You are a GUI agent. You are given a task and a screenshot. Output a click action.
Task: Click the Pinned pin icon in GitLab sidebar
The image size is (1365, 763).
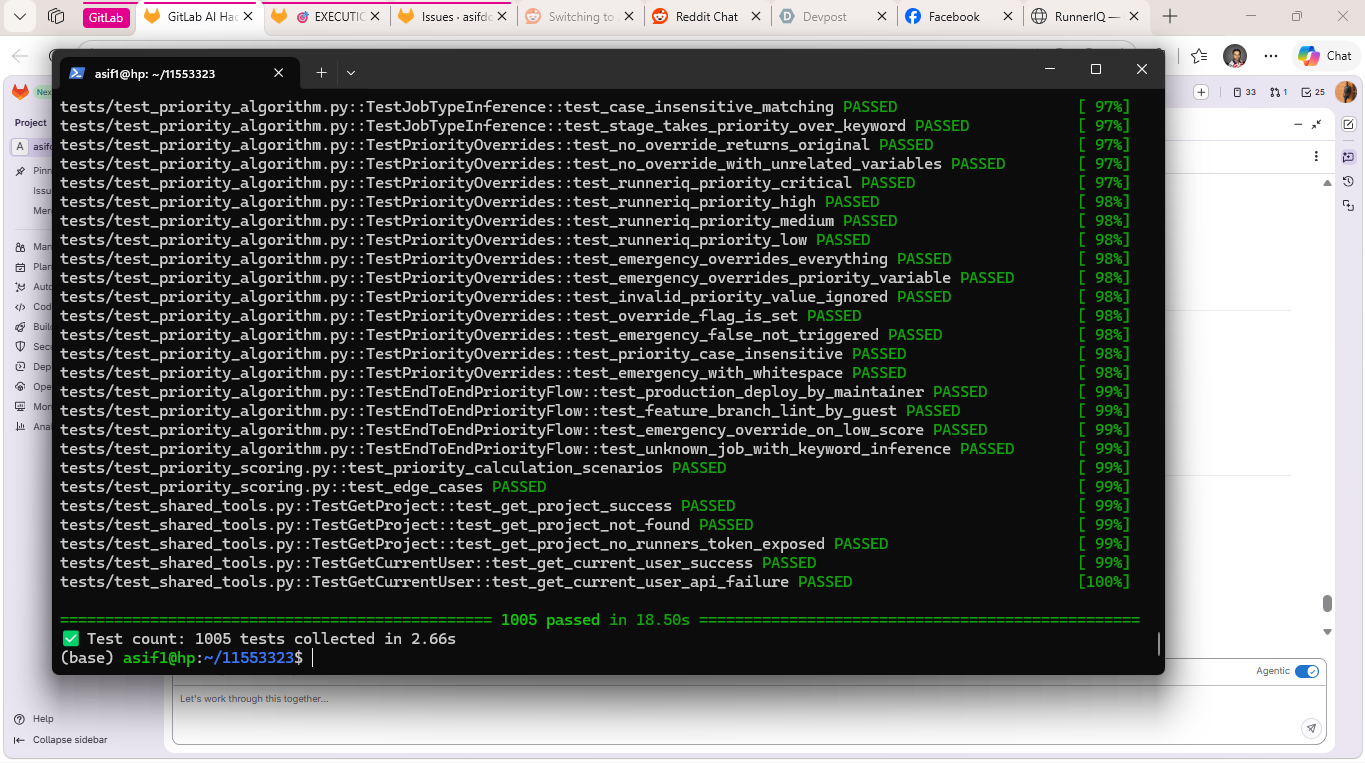[21, 171]
